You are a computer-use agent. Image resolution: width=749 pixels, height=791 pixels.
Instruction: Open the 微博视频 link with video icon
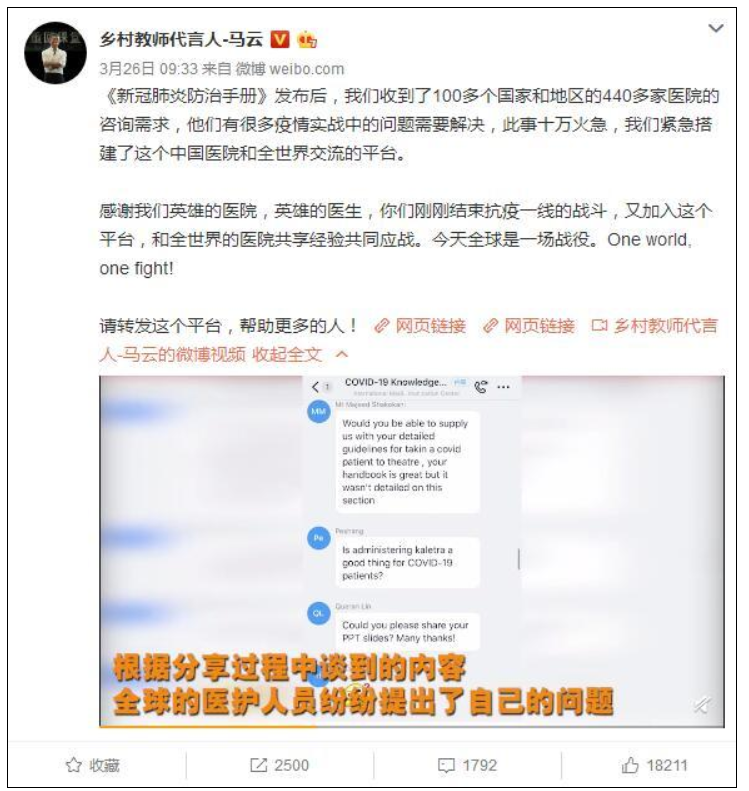409,341
